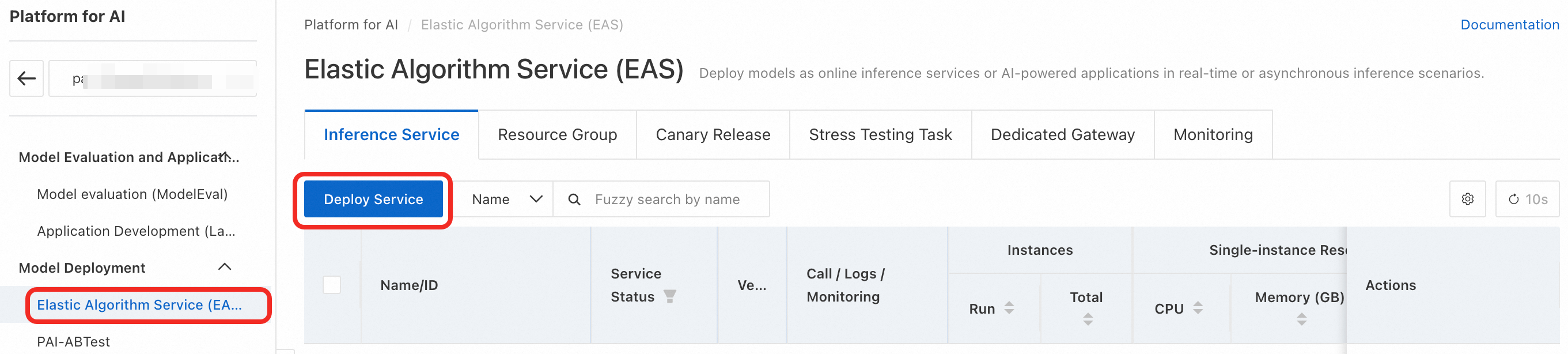Screen dimensions: 1568x354
Task: Click the Deploy Service button
Action: pyautogui.click(x=373, y=199)
